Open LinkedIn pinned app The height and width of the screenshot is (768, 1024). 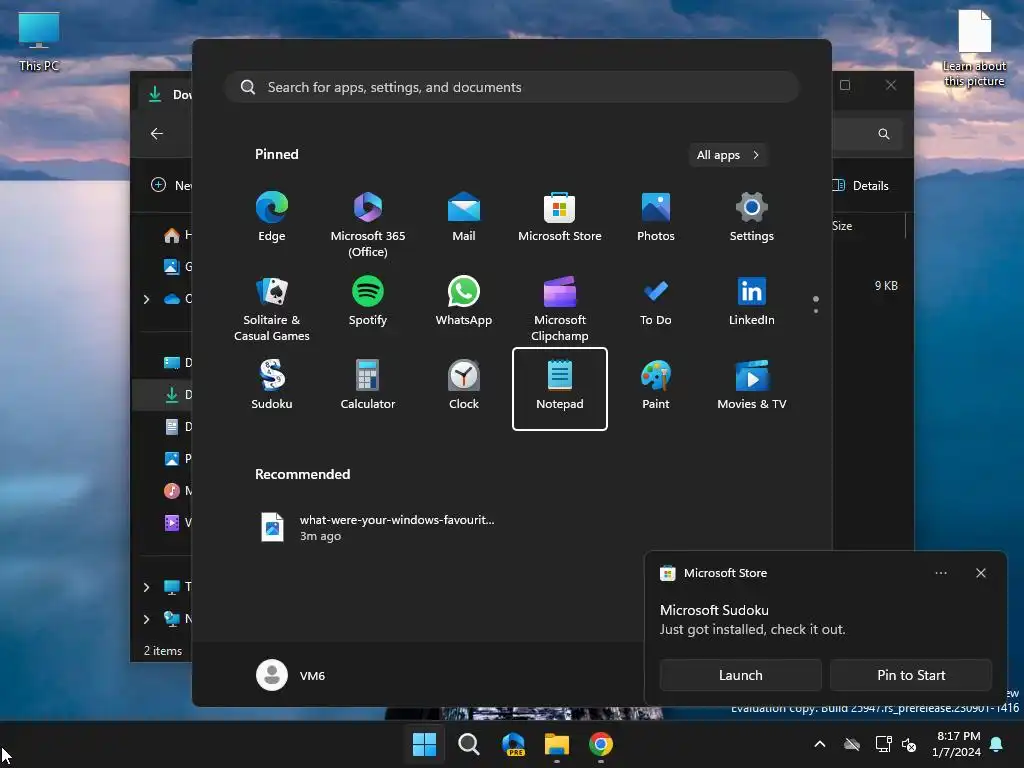click(752, 301)
